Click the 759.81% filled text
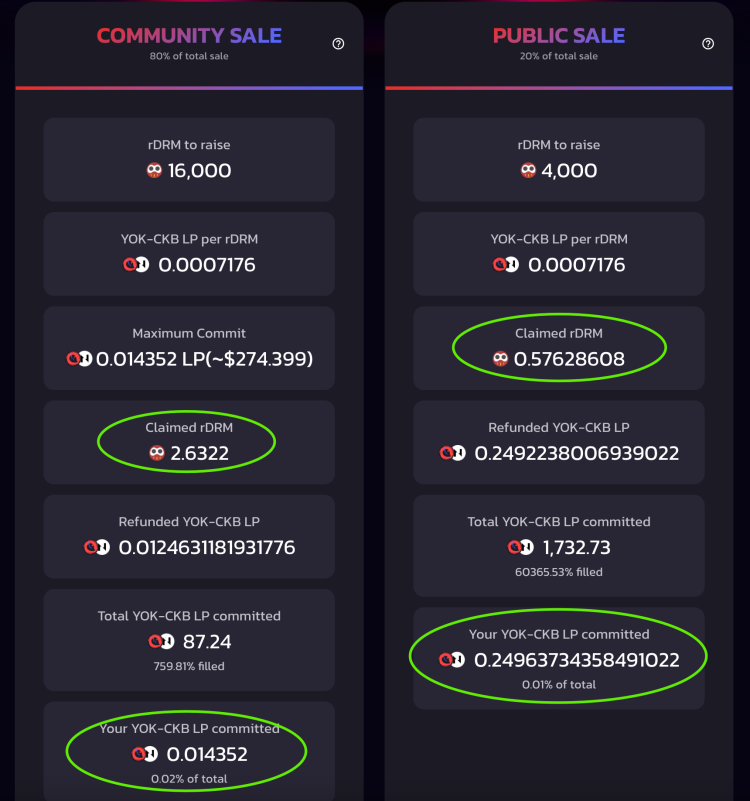 189,665
